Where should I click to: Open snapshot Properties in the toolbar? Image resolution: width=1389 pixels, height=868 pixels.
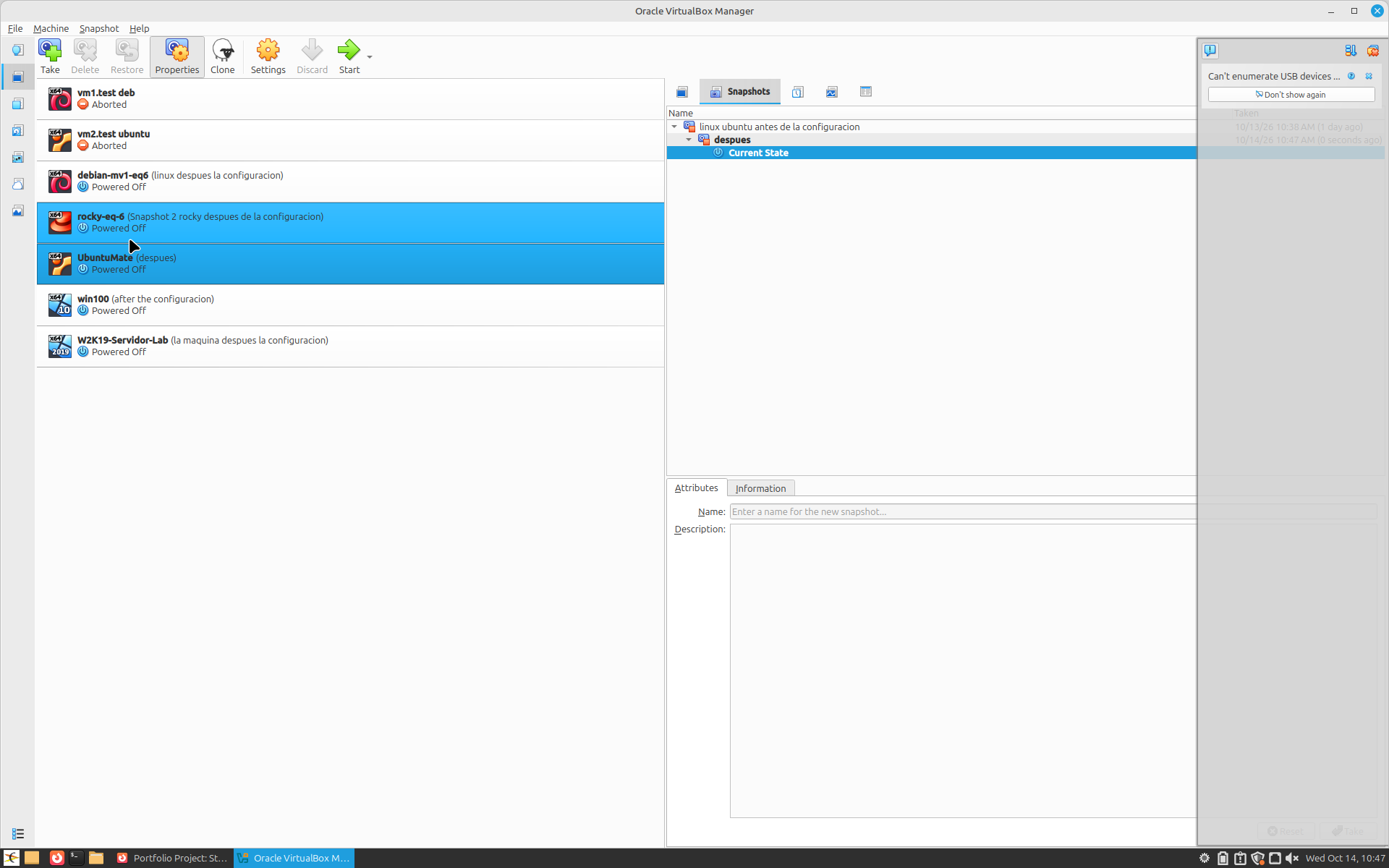click(x=177, y=56)
